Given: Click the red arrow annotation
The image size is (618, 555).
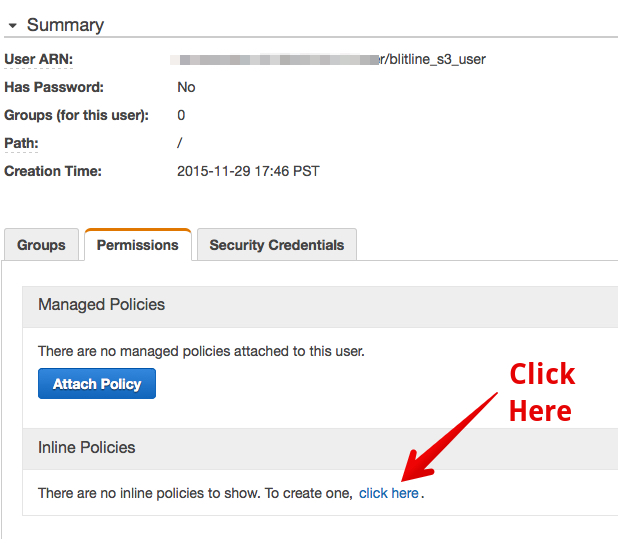Looking at the screenshot, I should point(449,438).
